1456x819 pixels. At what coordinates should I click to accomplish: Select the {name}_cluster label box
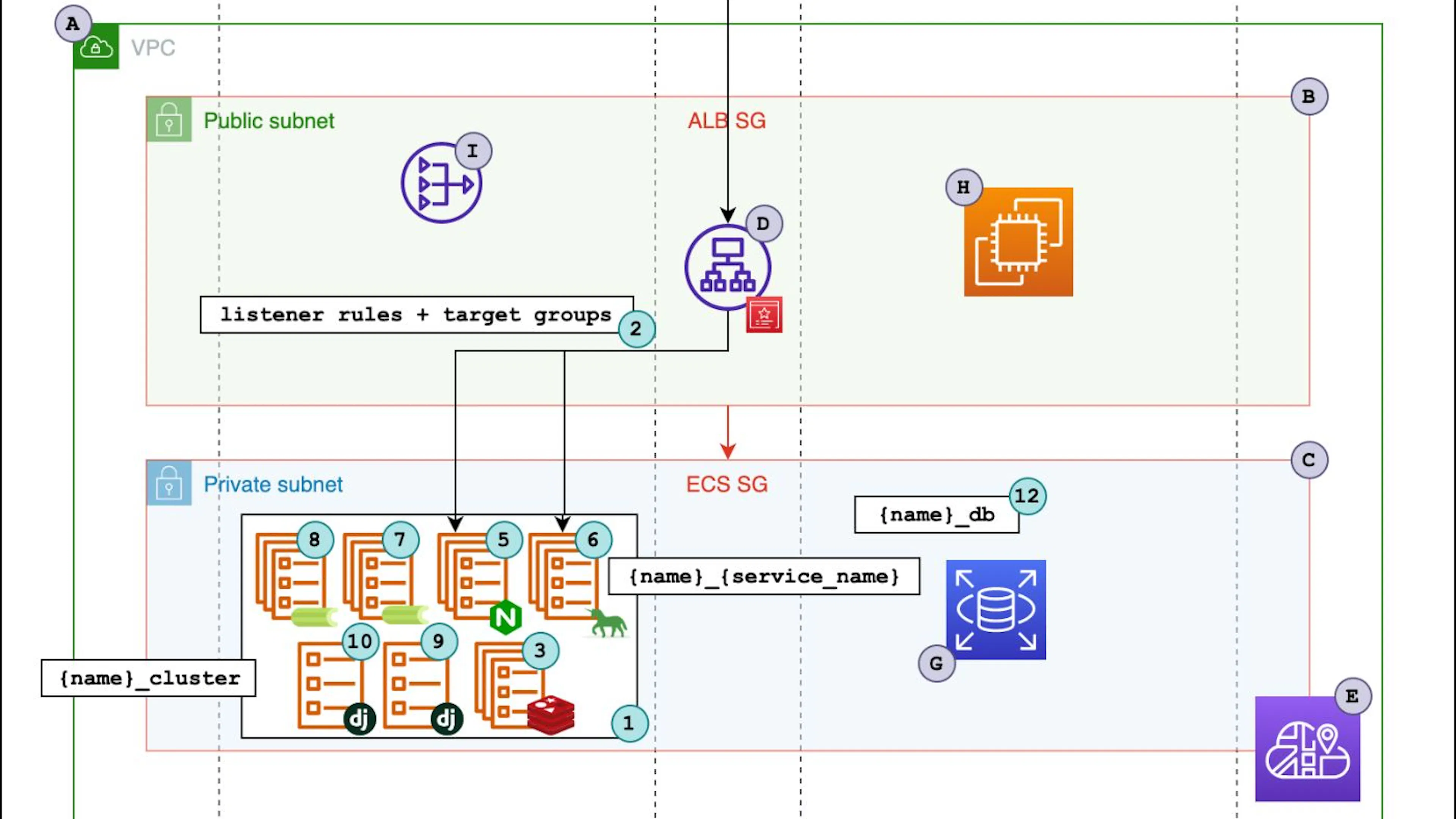(x=149, y=678)
